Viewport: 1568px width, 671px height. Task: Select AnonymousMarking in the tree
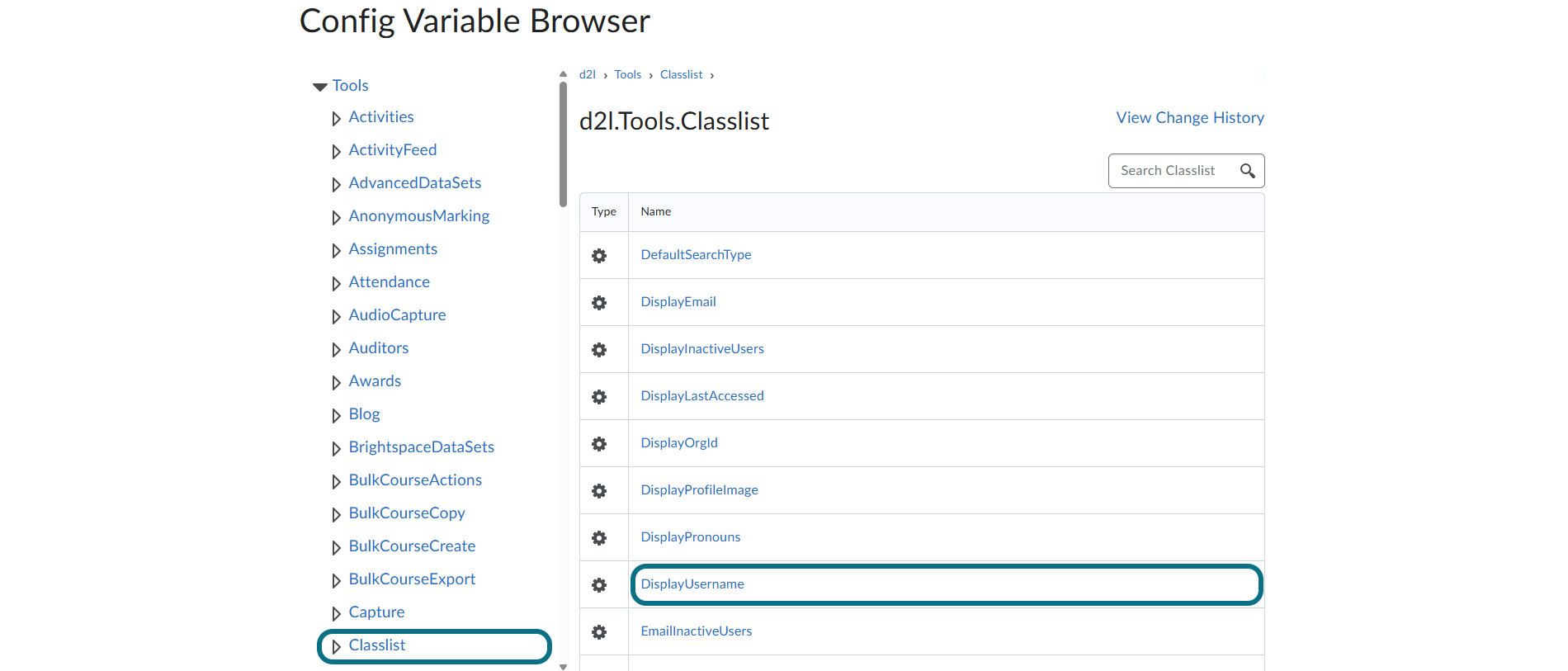(419, 216)
